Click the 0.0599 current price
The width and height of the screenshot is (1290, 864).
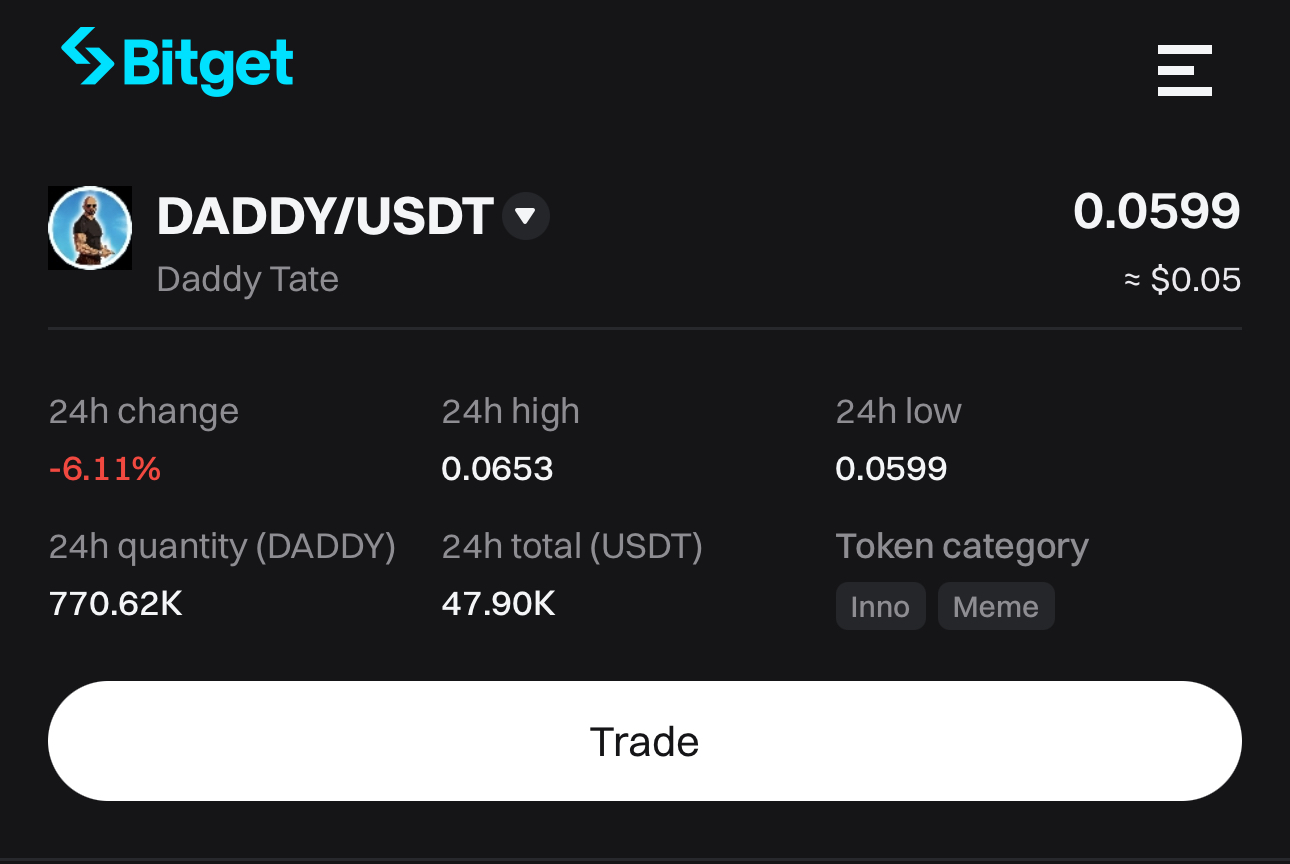1157,211
